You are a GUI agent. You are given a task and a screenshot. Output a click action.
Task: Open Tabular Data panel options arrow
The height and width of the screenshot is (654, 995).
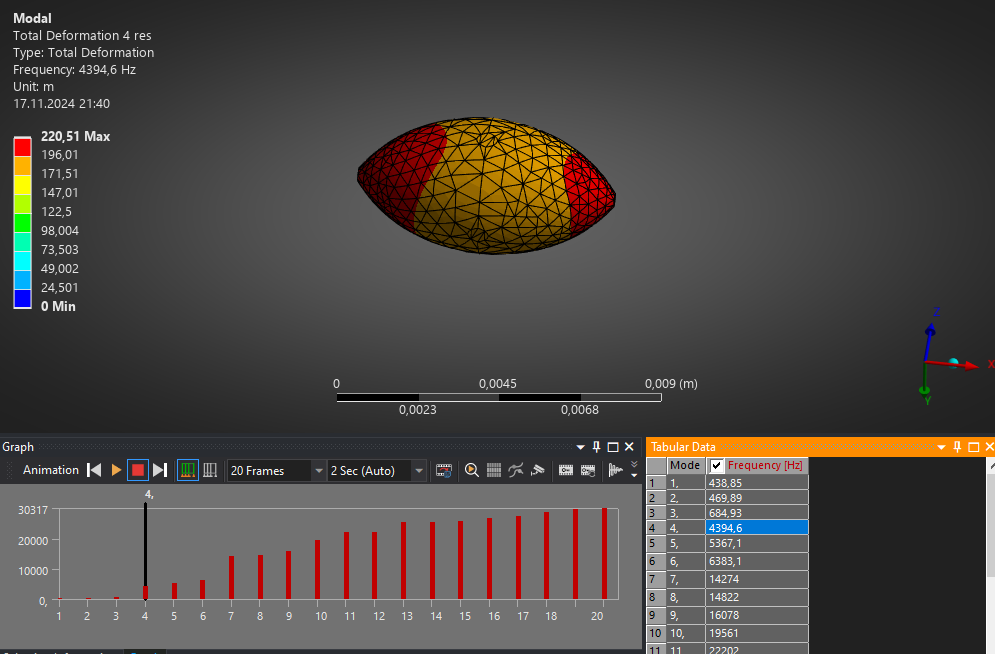click(x=940, y=447)
